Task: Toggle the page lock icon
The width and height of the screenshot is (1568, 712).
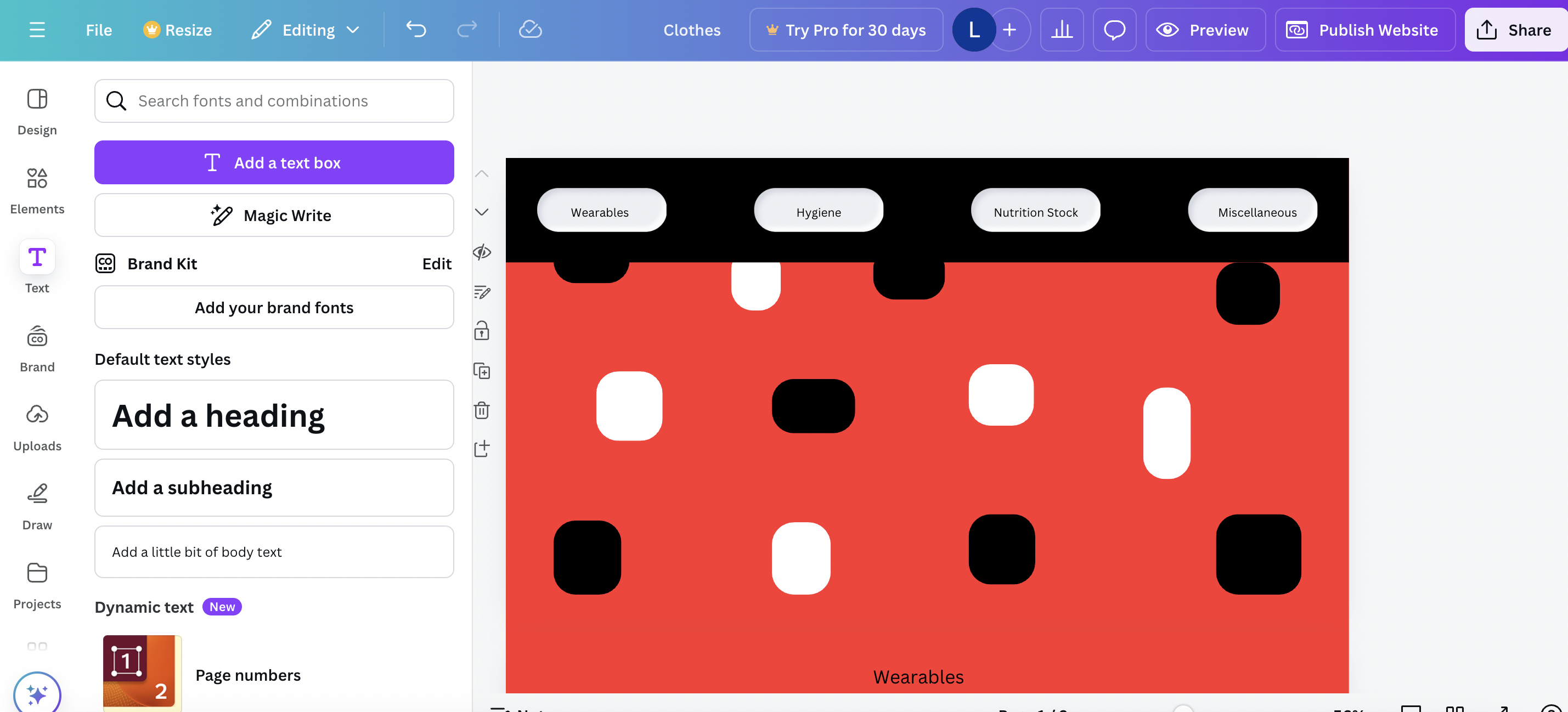Action: pyautogui.click(x=482, y=331)
